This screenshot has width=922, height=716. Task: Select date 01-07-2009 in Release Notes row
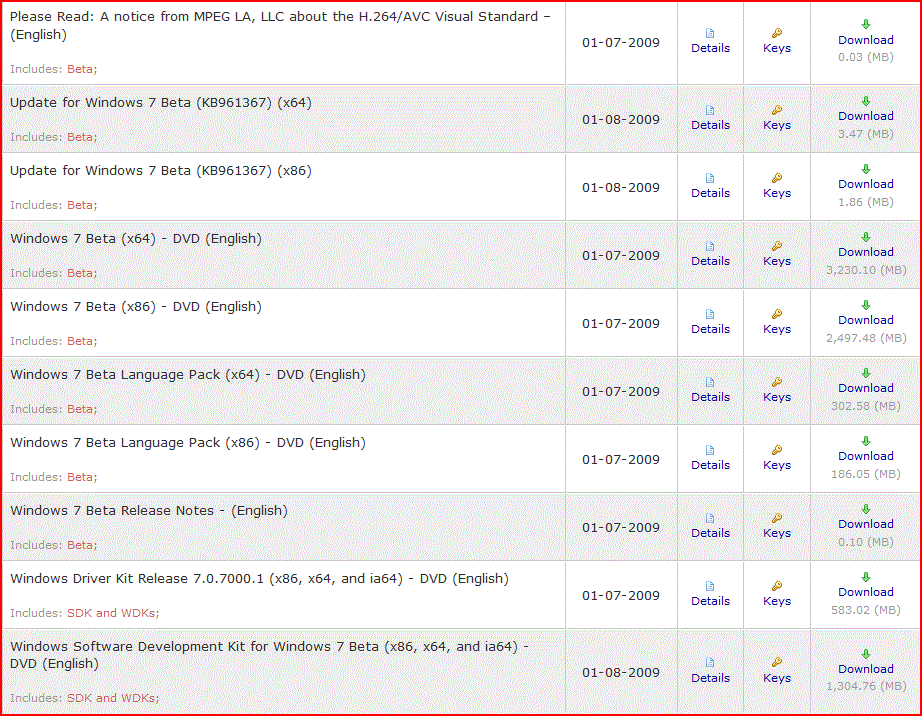(621, 528)
